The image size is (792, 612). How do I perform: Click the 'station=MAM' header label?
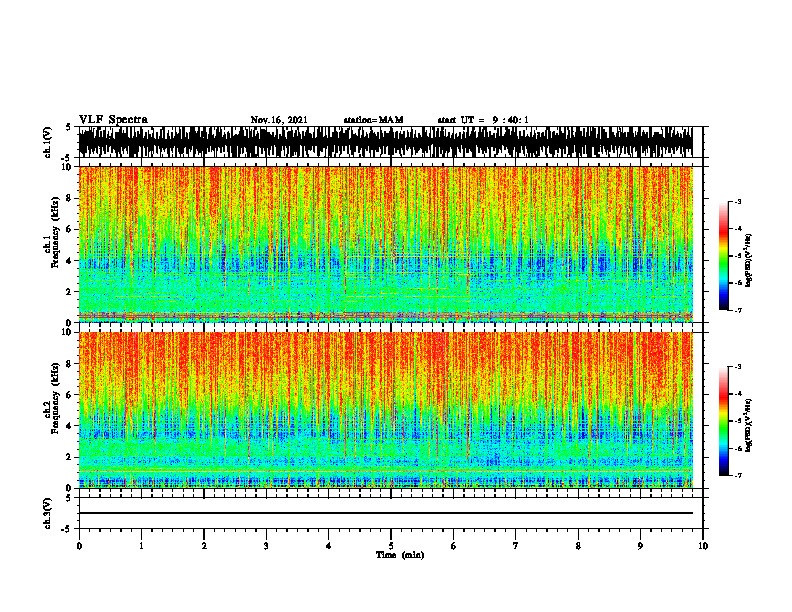tap(373, 120)
